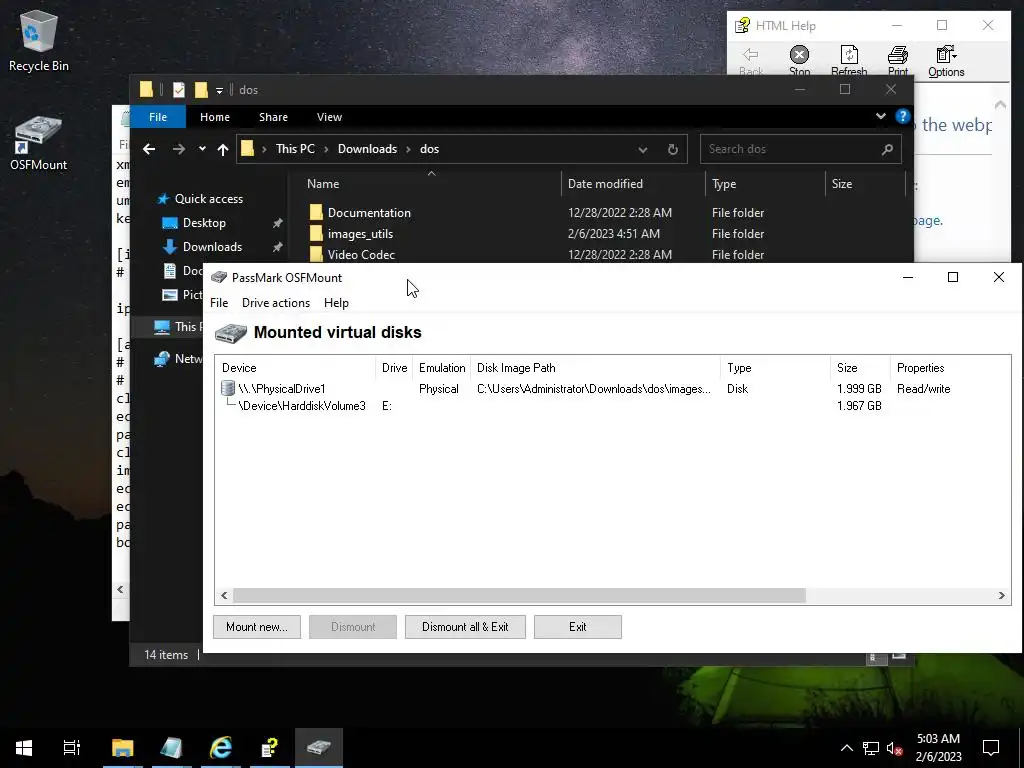1024x768 pixels.
Task: Open the taskbar clock showing 5:03 AM
Action: pos(938,748)
